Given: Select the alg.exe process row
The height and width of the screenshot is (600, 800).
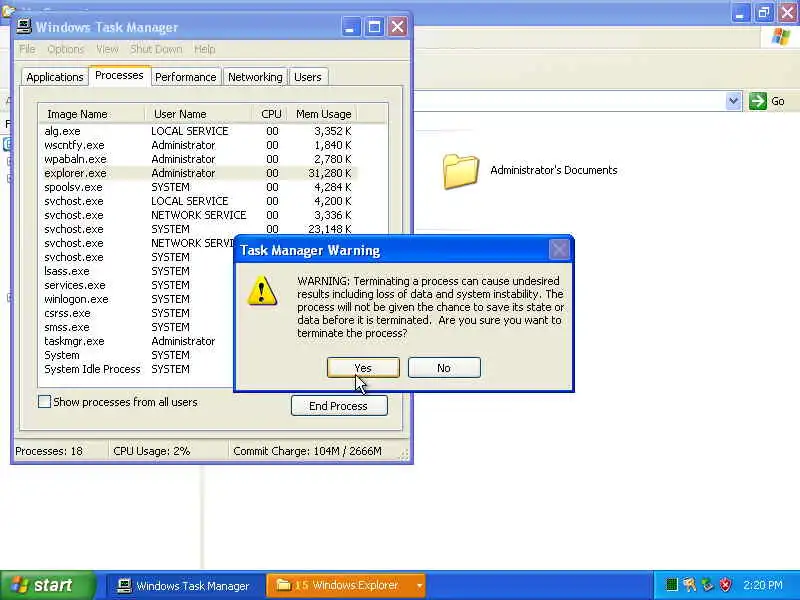Looking at the screenshot, I should click(198, 131).
